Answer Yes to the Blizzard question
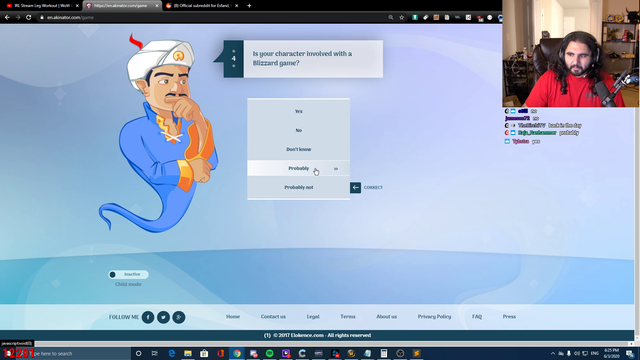 [298, 111]
